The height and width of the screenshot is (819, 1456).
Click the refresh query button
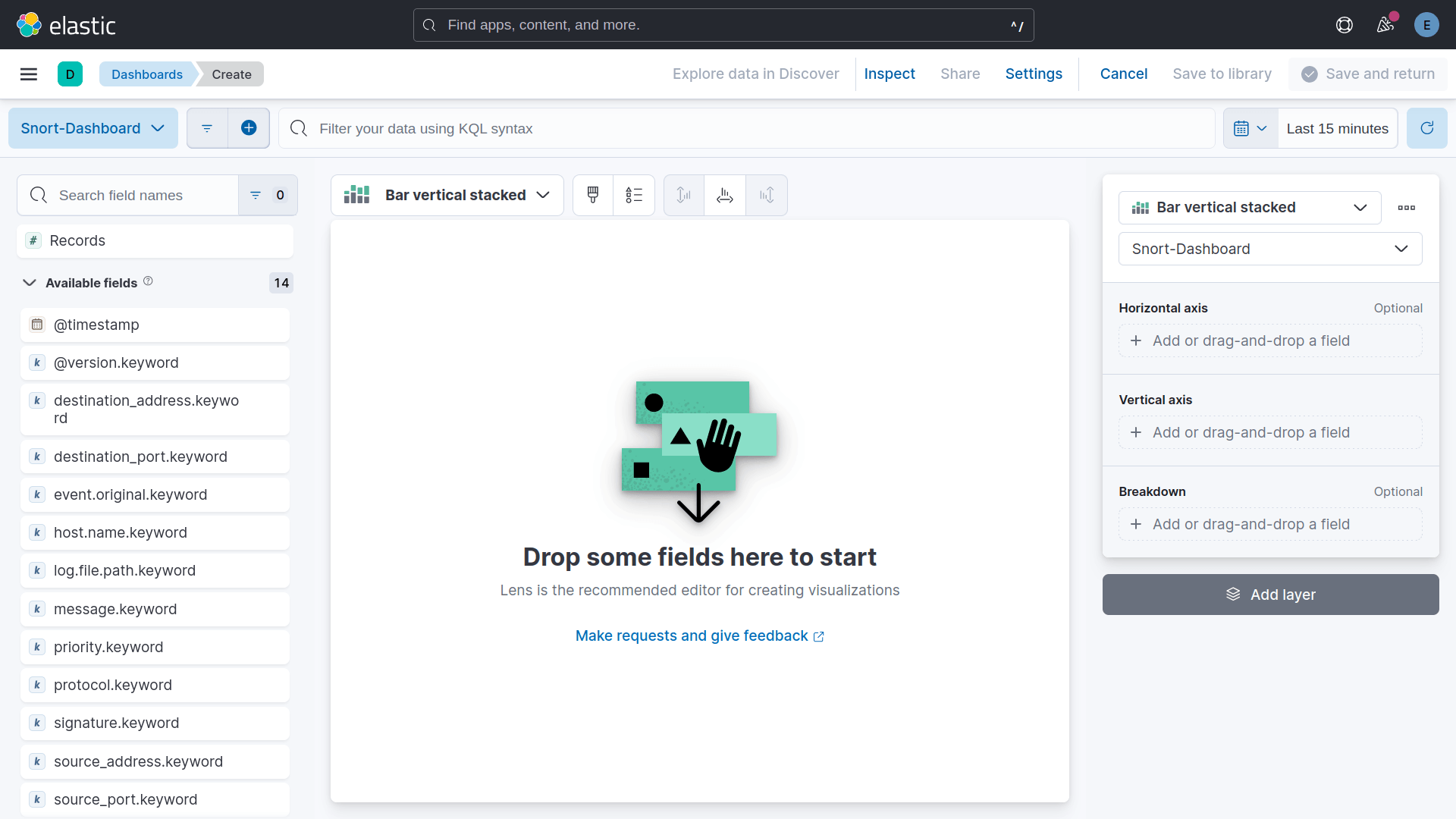(1426, 128)
